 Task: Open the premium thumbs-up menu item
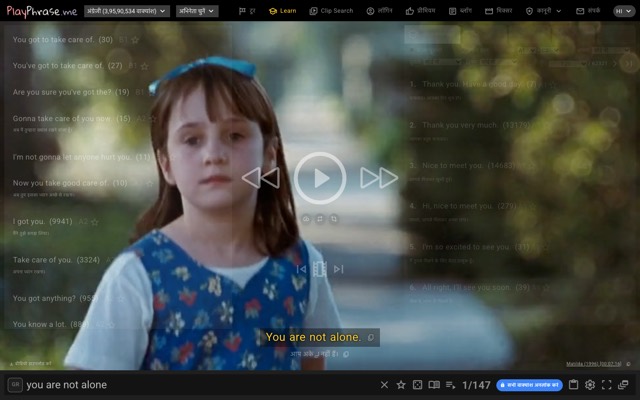click(420, 11)
